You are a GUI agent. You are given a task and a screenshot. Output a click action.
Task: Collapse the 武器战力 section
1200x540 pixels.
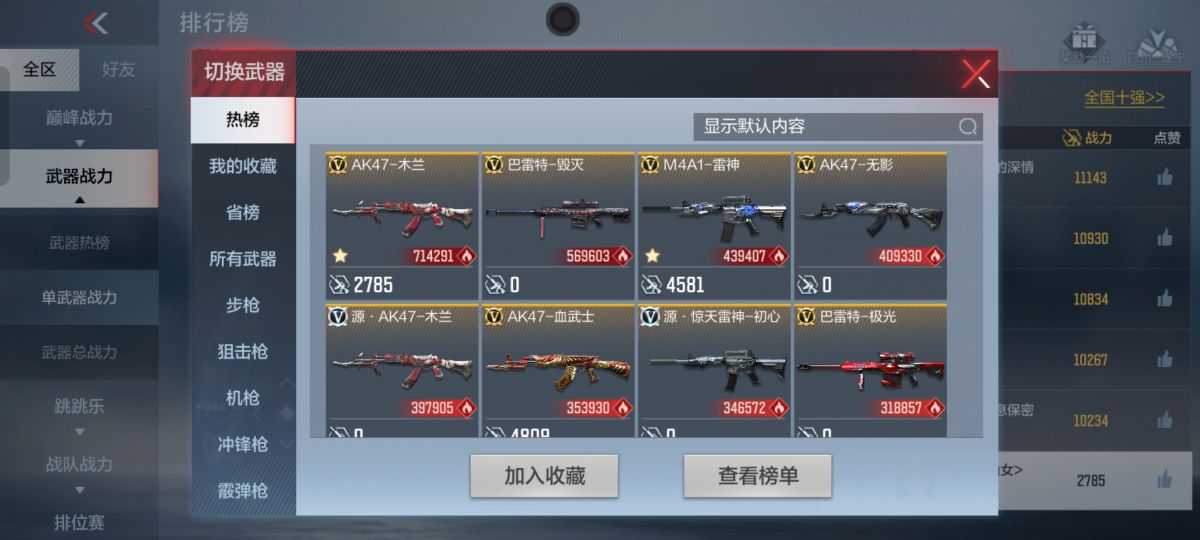[79, 178]
